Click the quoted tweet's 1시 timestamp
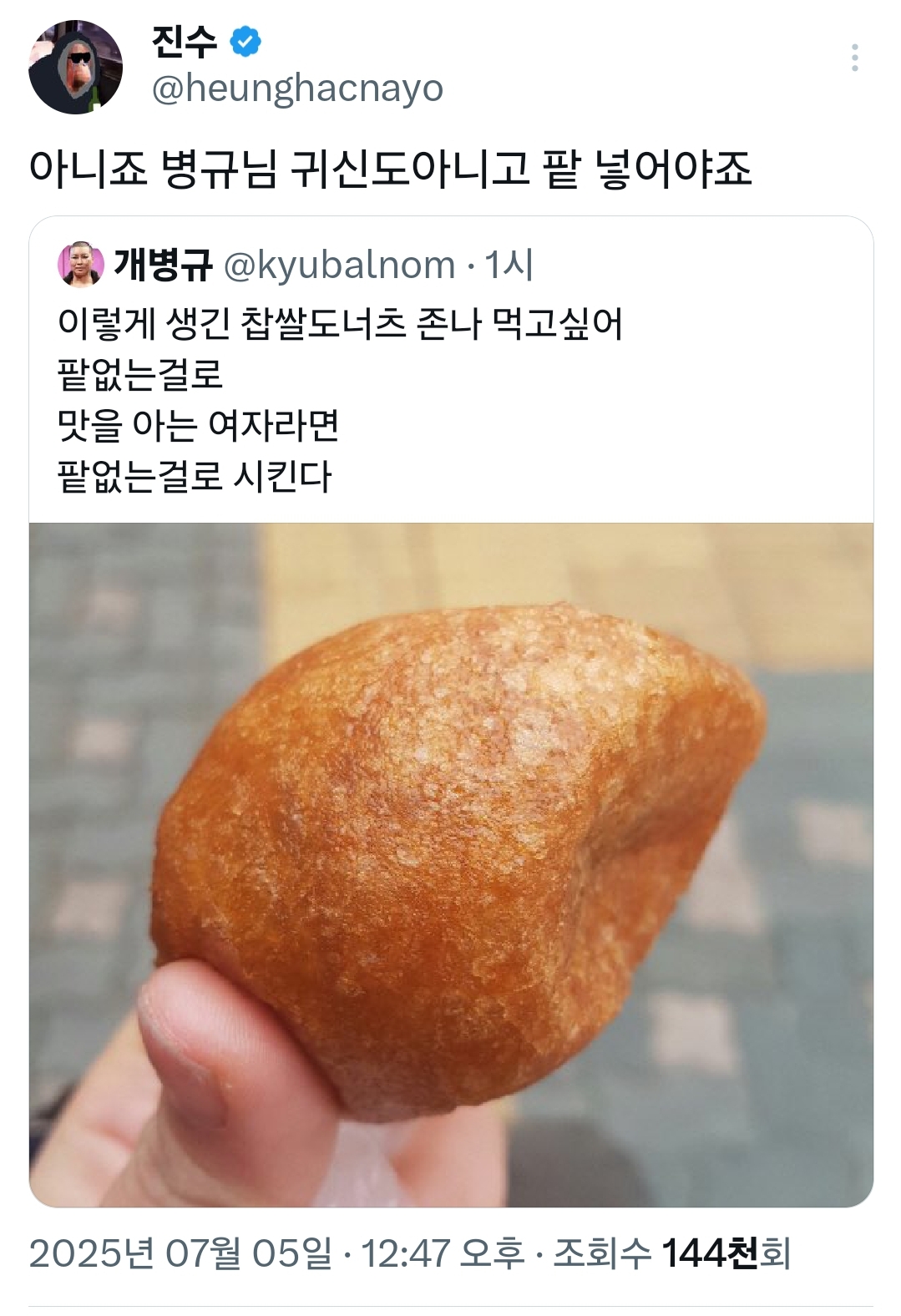Screen dimensions: 901x1316 (509, 265)
